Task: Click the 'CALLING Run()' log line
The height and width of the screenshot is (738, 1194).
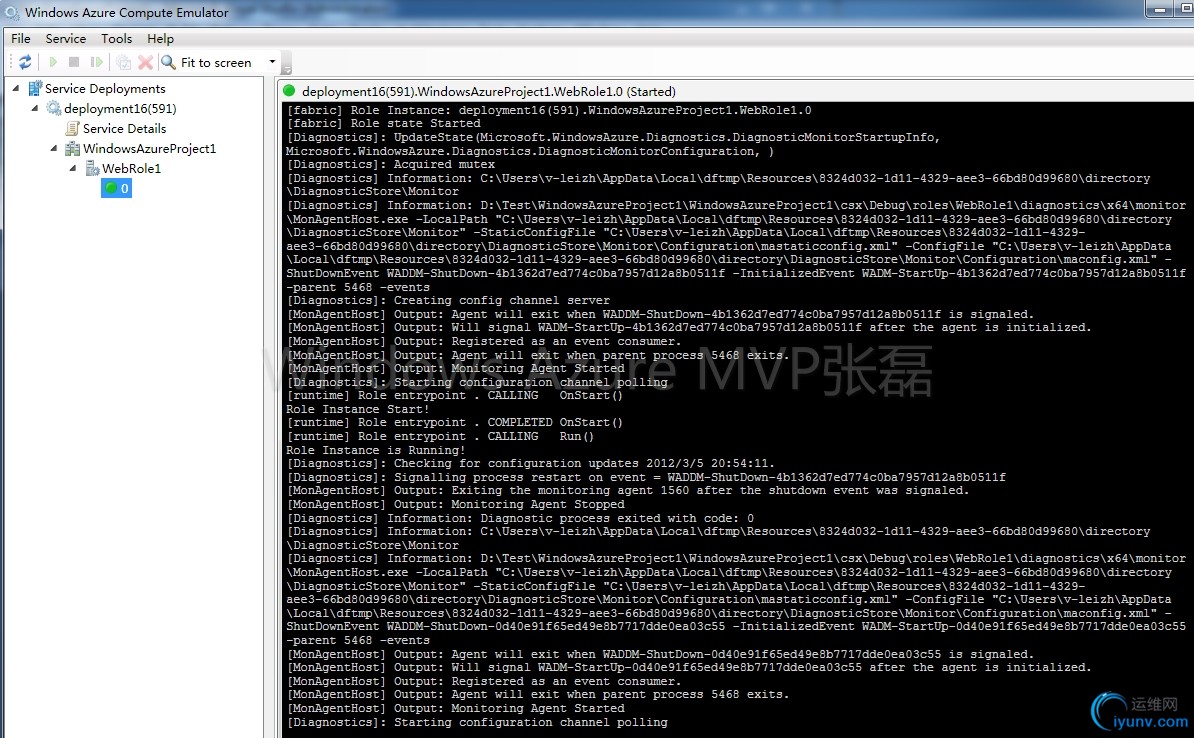Action: pyautogui.click(x=439, y=436)
